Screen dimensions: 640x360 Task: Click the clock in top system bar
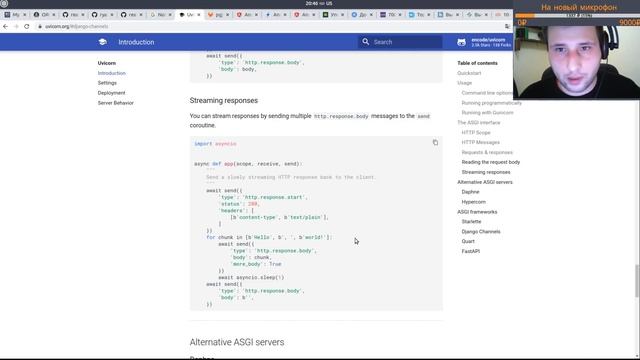(319, 3)
